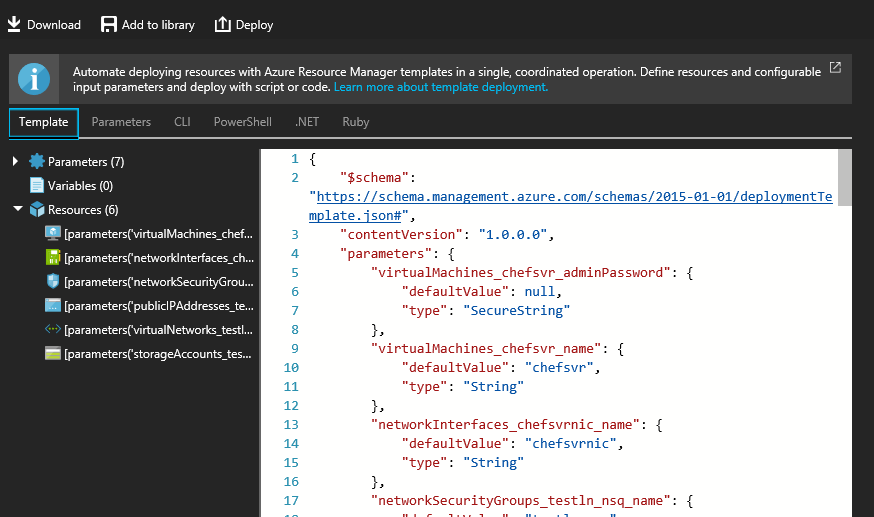Click the virtual machine resource icon
874x517 pixels.
52,233
